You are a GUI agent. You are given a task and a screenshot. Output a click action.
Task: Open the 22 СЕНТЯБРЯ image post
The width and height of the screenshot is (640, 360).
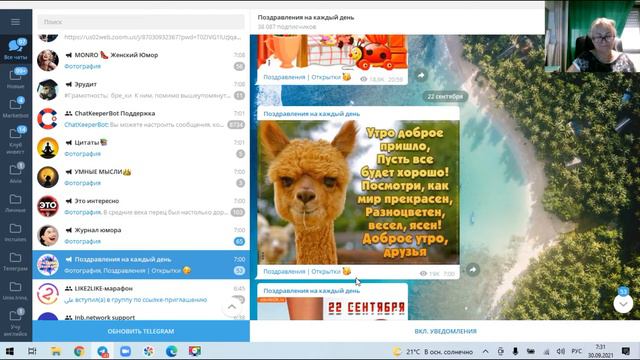tap(332, 309)
